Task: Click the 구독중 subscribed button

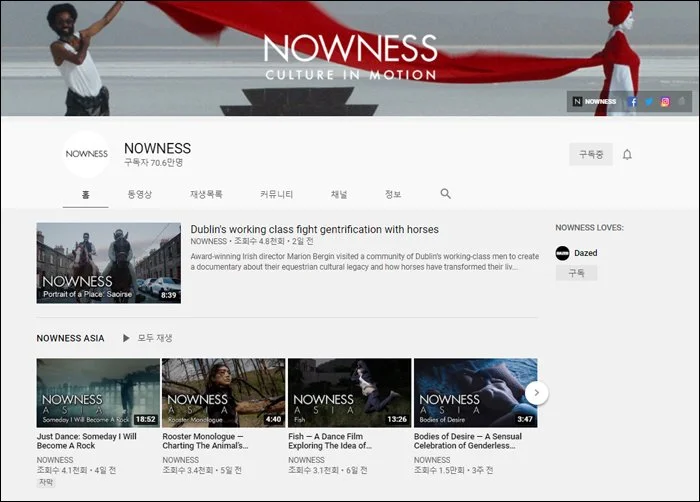Action: pyautogui.click(x=591, y=155)
